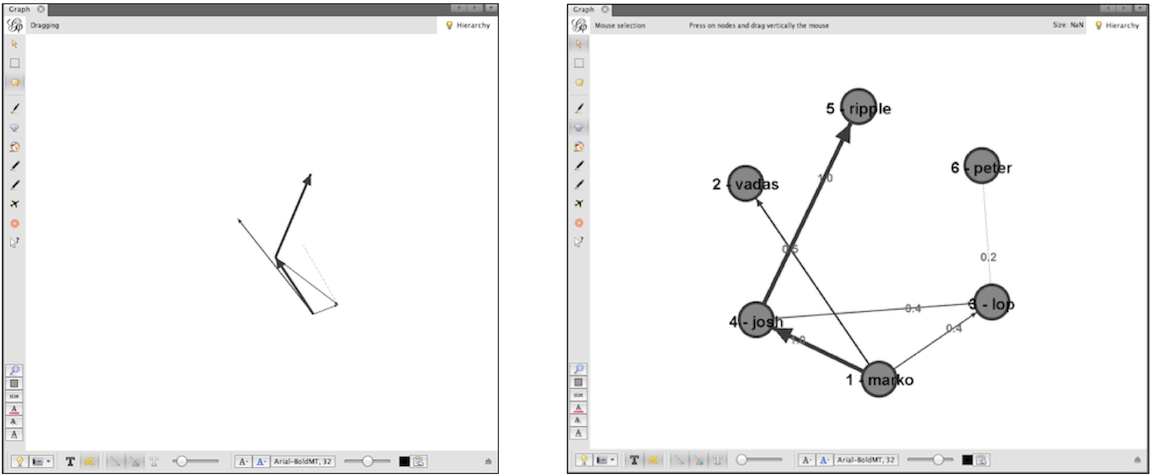The height and width of the screenshot is (475, 1152).
Task: Open the blue 'A' color mode dropdown, left window
Action: pos(260,461)
